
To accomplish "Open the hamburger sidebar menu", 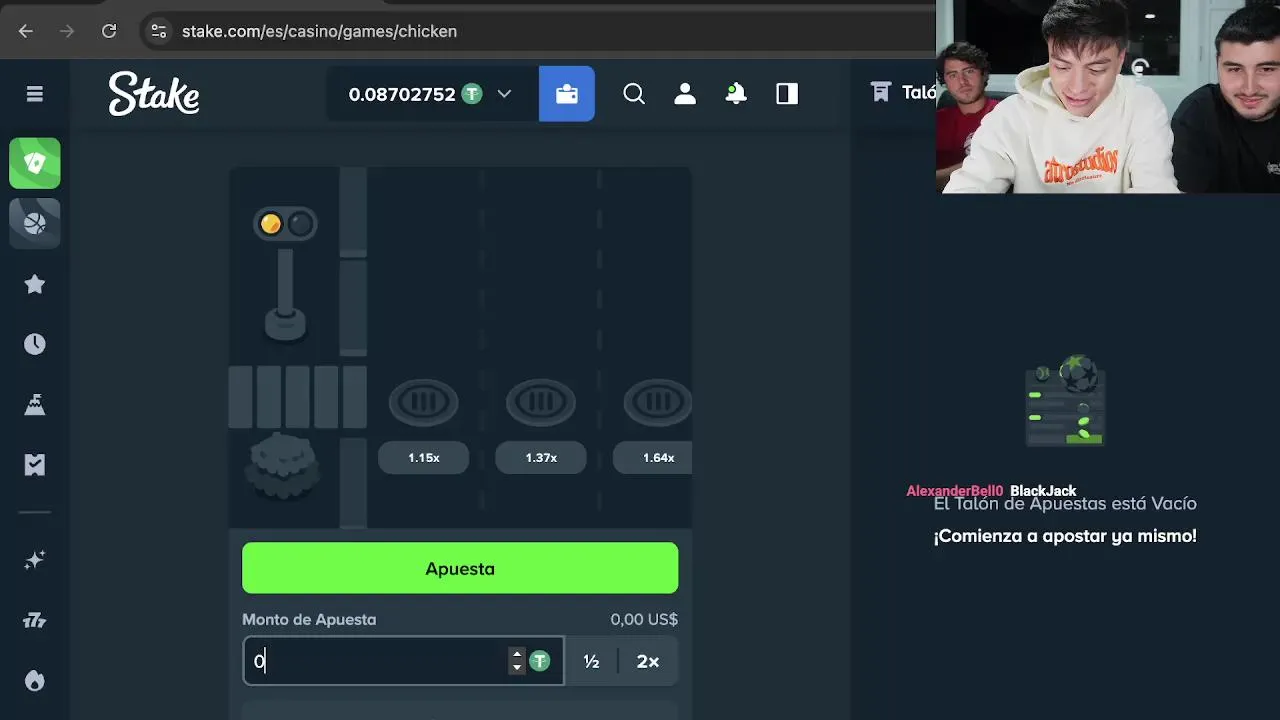I will (x=35, y=94).
